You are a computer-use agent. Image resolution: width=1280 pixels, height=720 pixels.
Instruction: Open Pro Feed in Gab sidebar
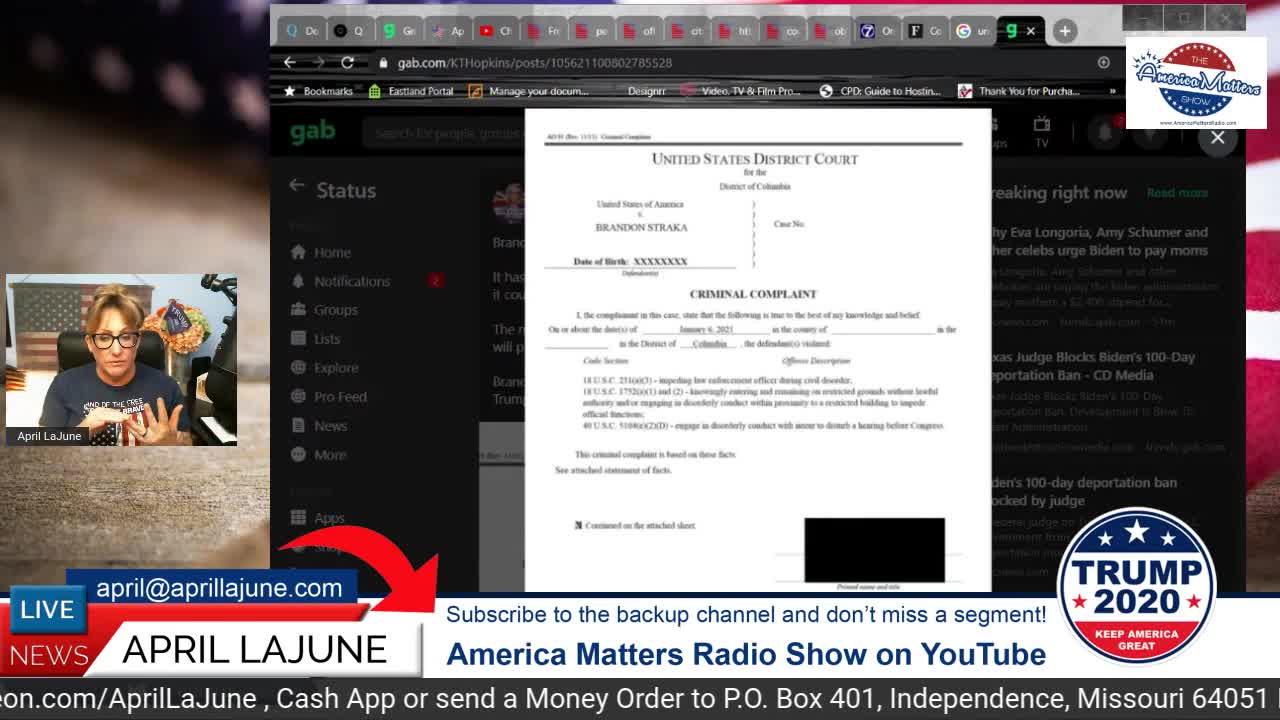[x=329, y=397]
